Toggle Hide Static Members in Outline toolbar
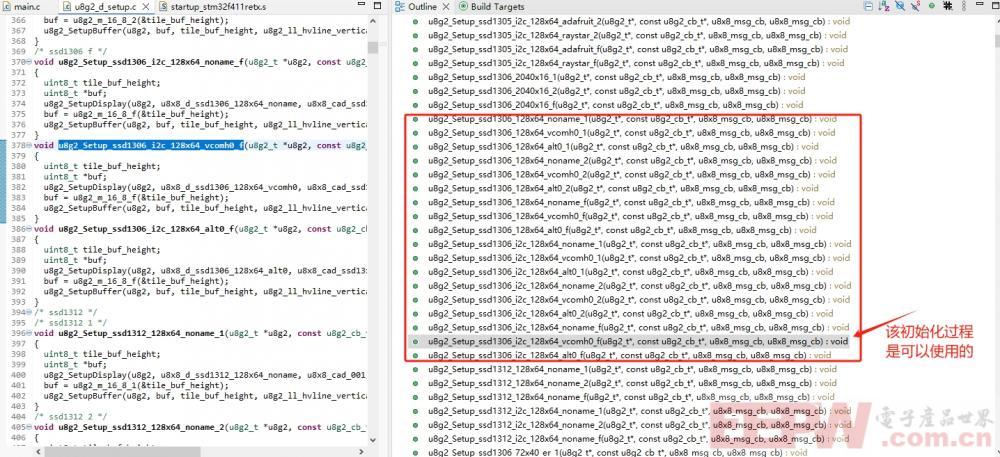The image size is (1000, 457). 916,6
